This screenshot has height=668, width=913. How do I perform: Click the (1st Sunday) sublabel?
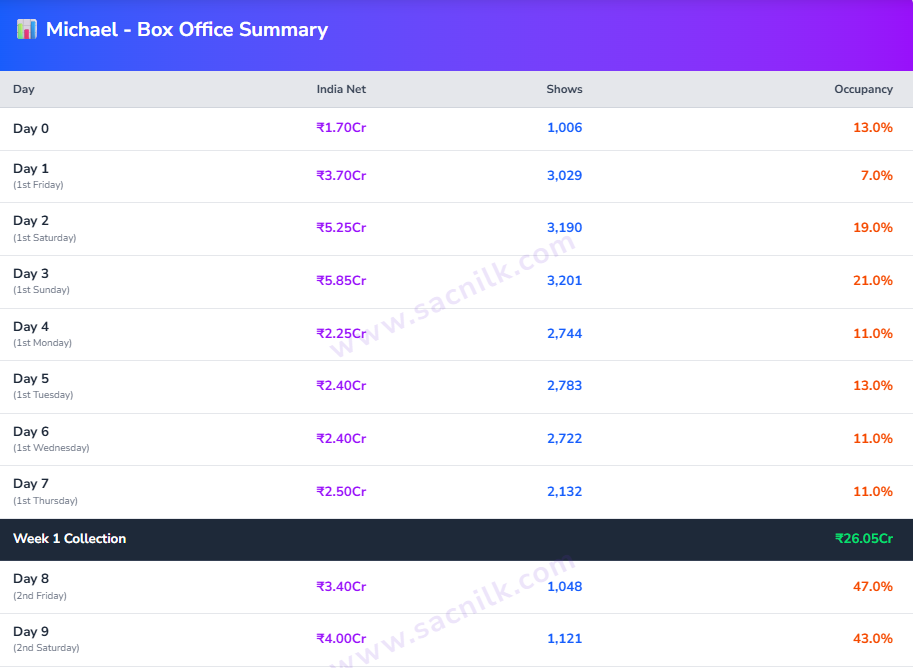41,289
